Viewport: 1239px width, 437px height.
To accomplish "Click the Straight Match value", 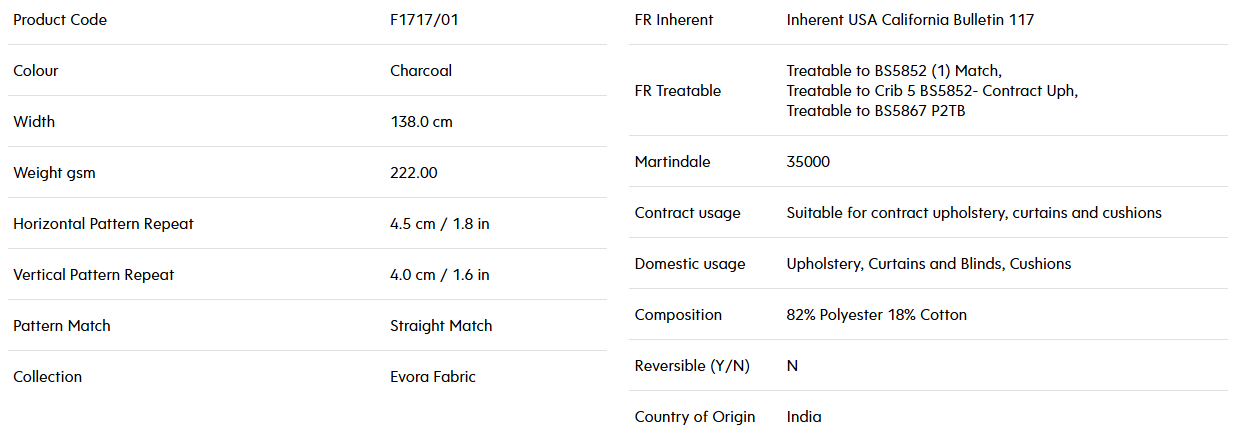I will (x=441, y=326).
